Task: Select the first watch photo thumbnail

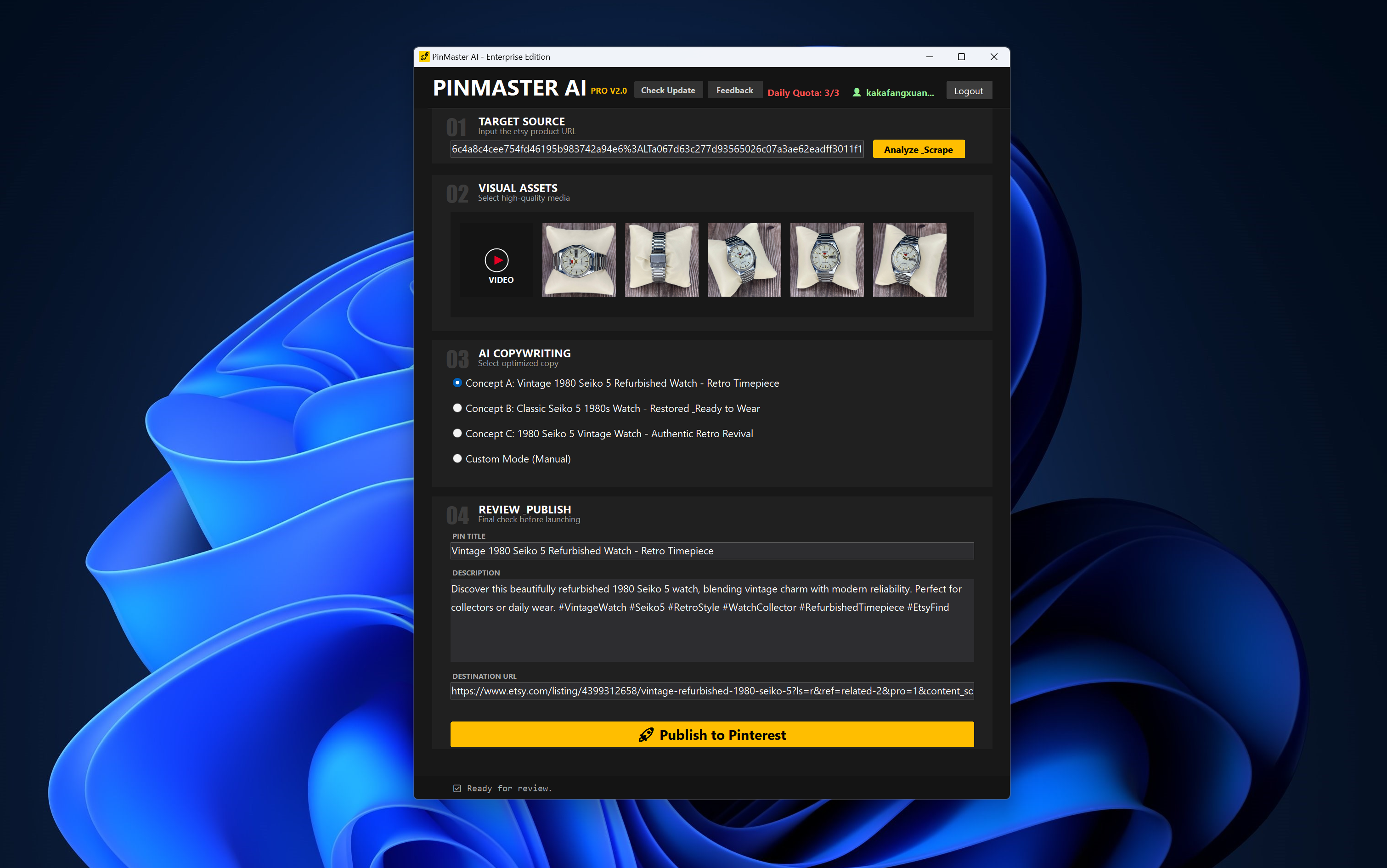Action: tap(579, 259)
